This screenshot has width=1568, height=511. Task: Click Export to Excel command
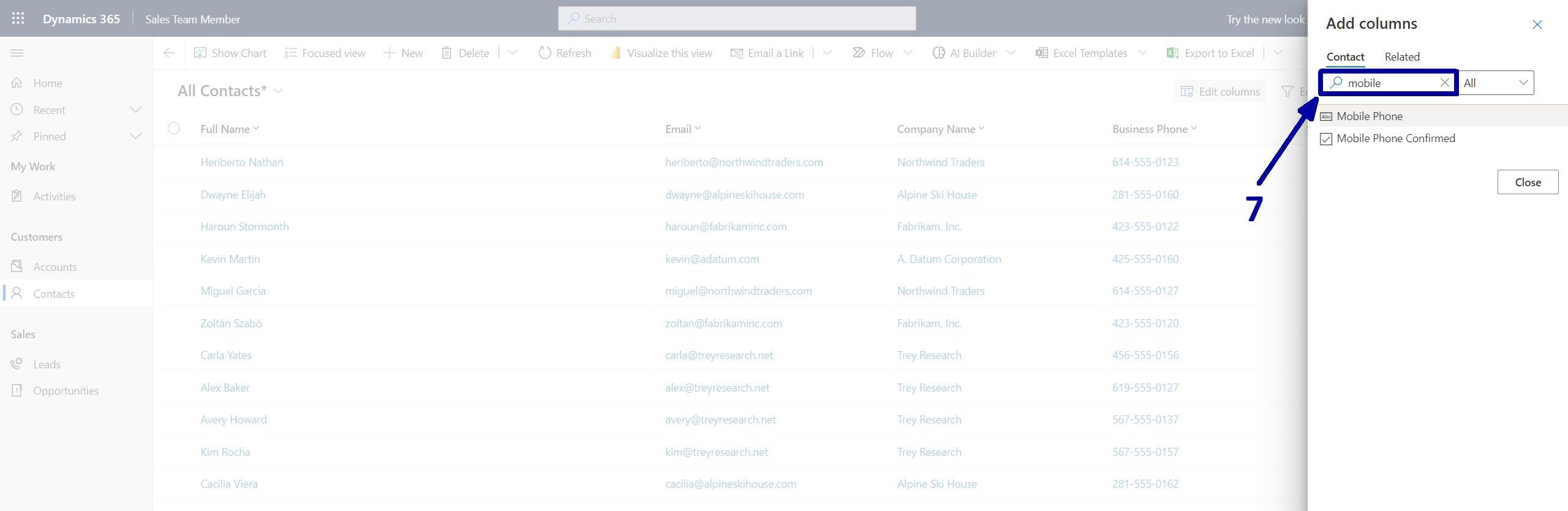pyautogui.click(x=1210, y=53)
